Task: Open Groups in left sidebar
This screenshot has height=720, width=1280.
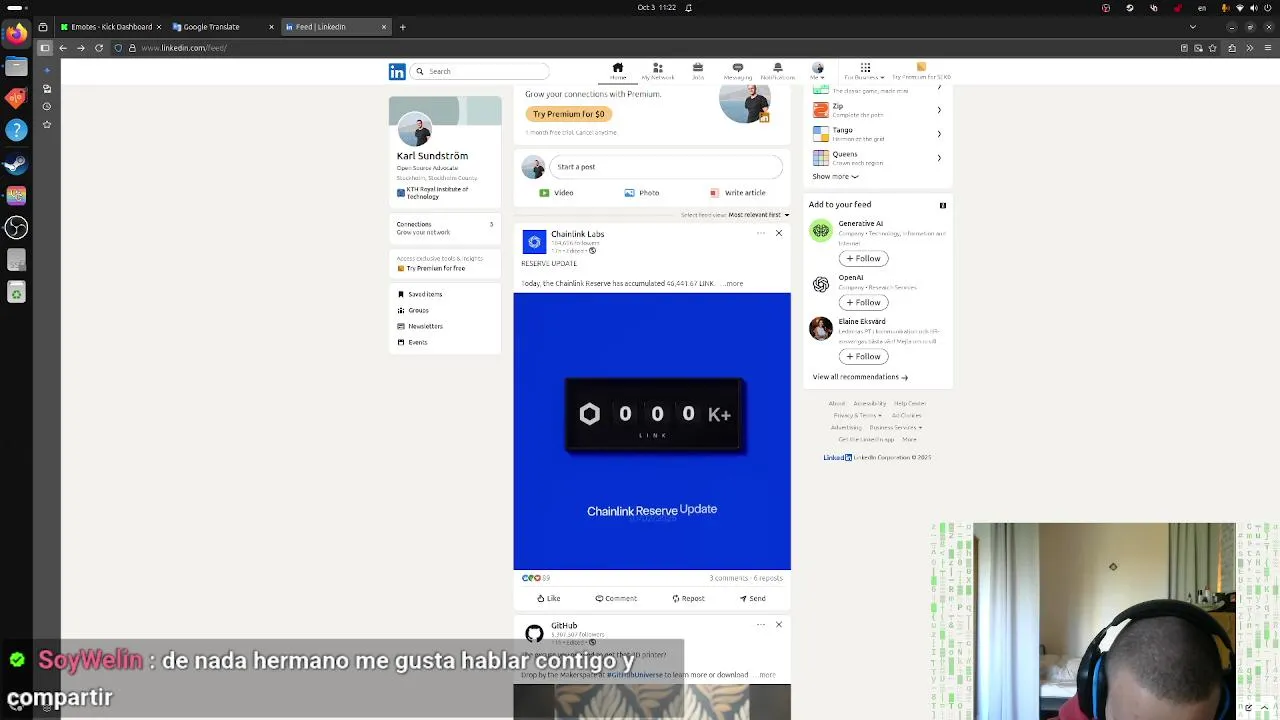Action: (413, 310)
